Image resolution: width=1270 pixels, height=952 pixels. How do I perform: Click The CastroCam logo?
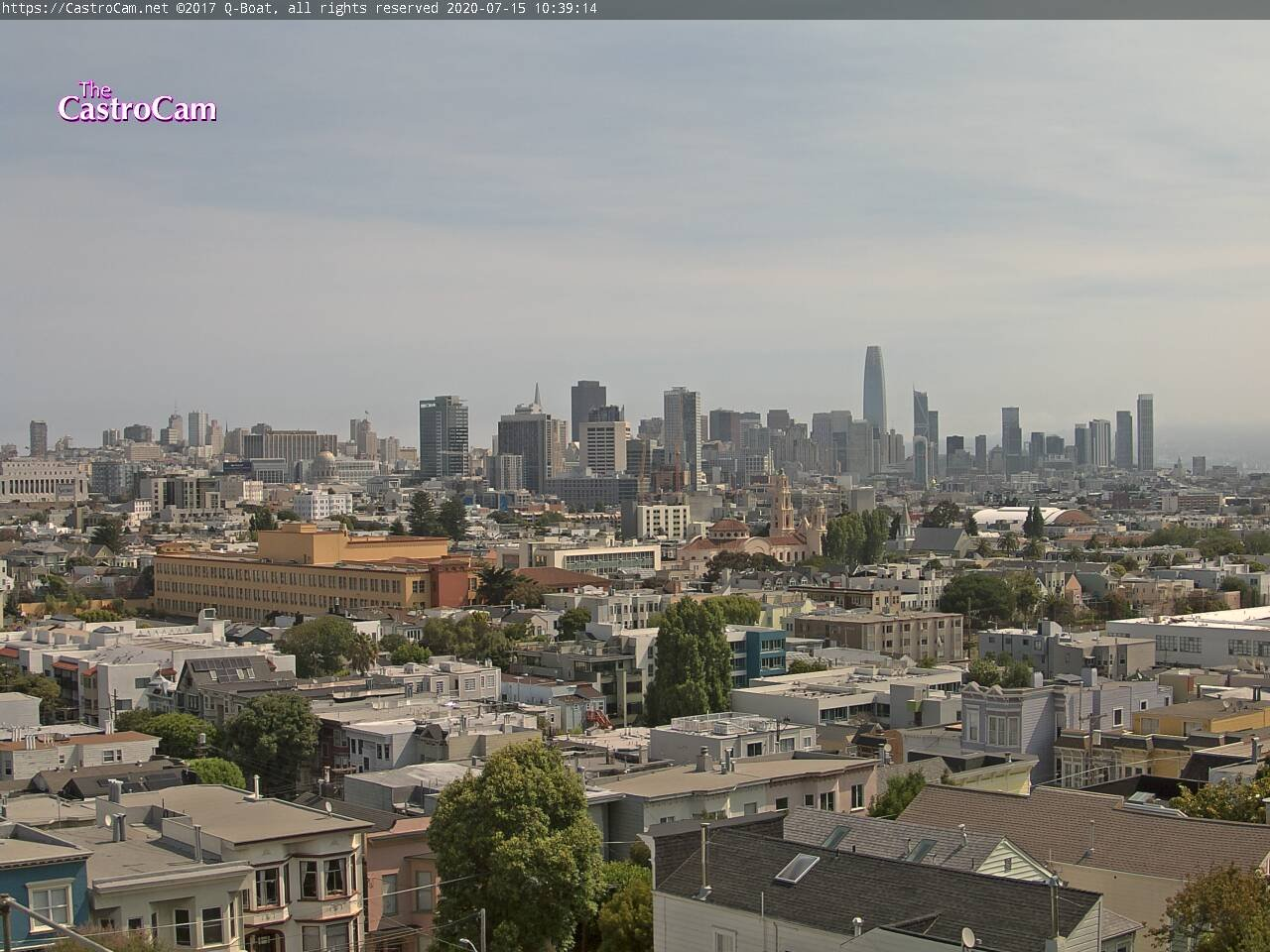[137, 103]
